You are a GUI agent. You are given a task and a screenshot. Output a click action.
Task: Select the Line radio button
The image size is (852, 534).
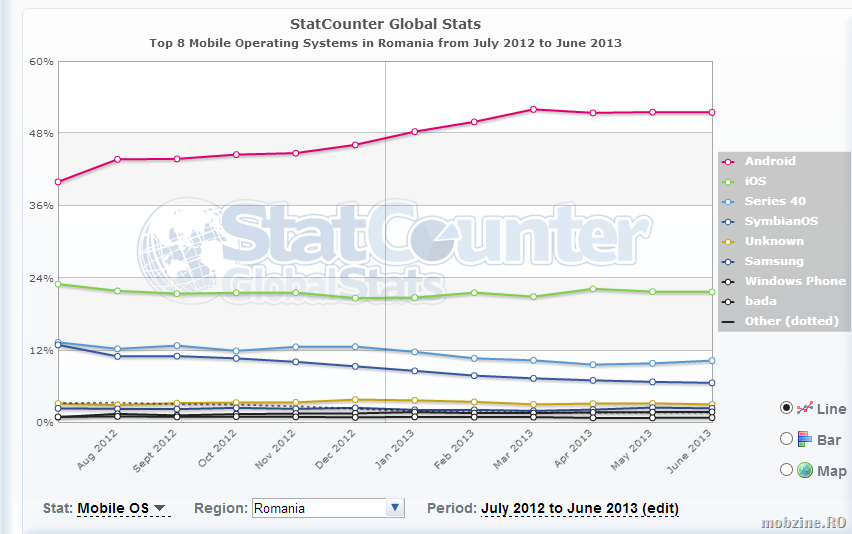click(786, 408)
